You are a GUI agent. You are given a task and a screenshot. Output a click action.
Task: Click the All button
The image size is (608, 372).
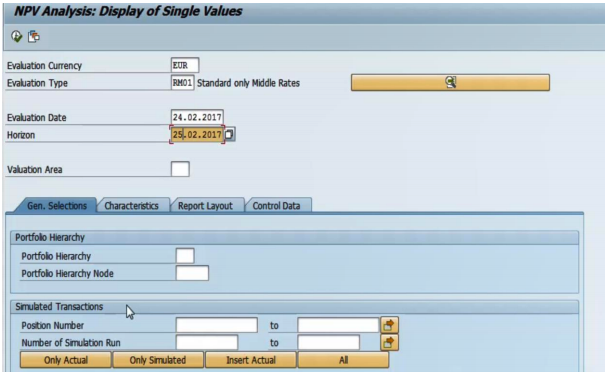[x=343, y=360]
